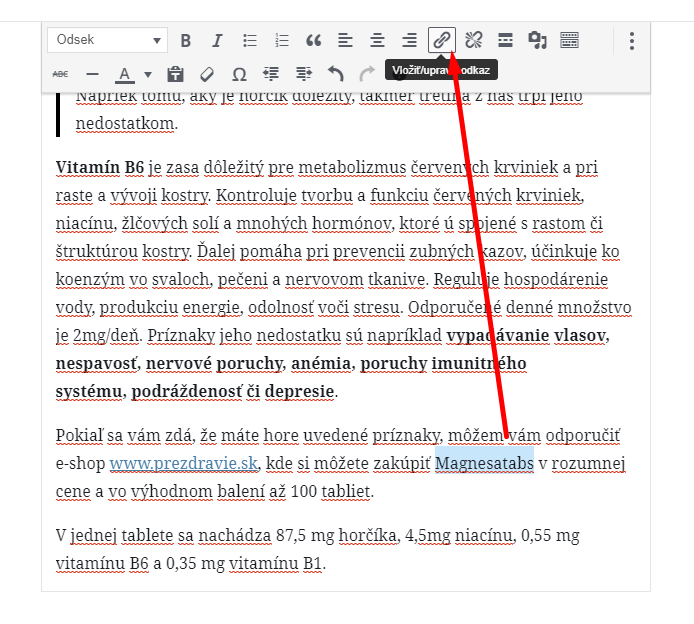This screenshot has width=694, height=624.
Task: Apply strikethrough formatting
Action: [x=60, y=74]
